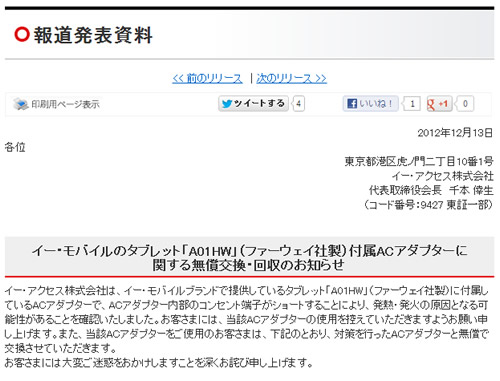Select the heading text 報道発表資料
The width and height of the screenshot is (500, 381).
93,35
